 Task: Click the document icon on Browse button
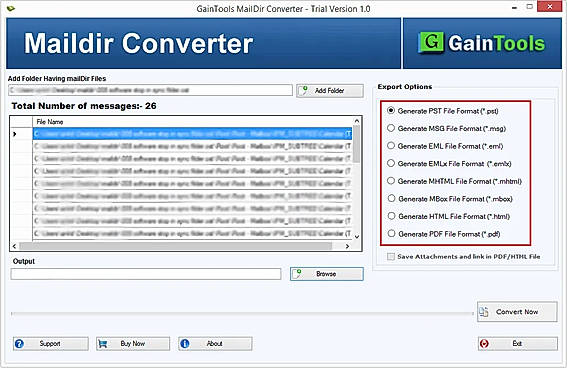297,274
